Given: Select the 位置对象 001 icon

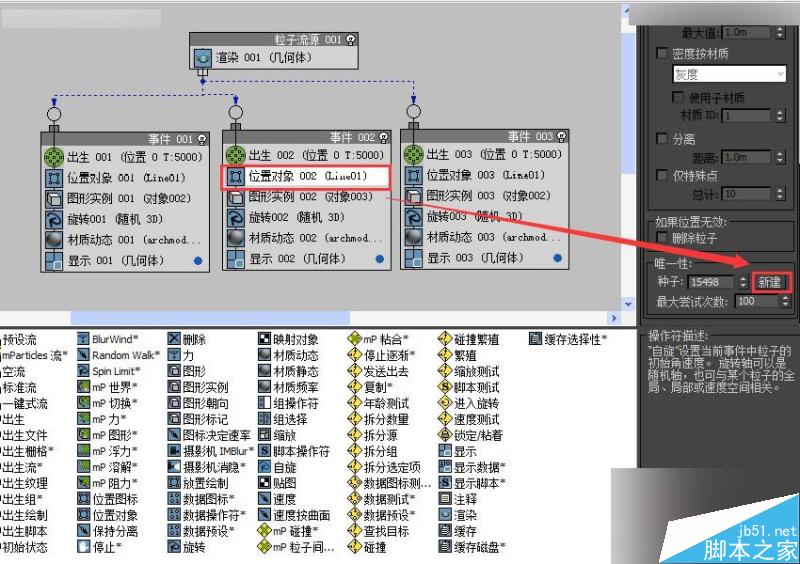Looking at the screenshot, I should pyautogui.click(x=54, y=178).
